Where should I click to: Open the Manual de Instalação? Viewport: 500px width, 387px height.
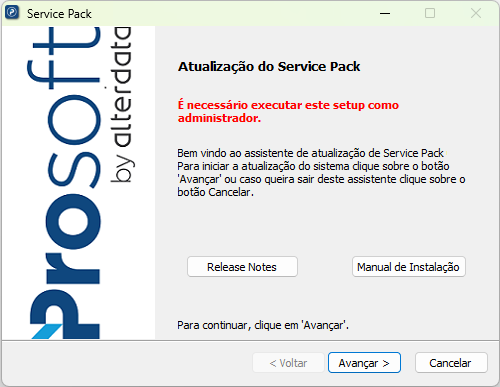[x=409, y=267]
